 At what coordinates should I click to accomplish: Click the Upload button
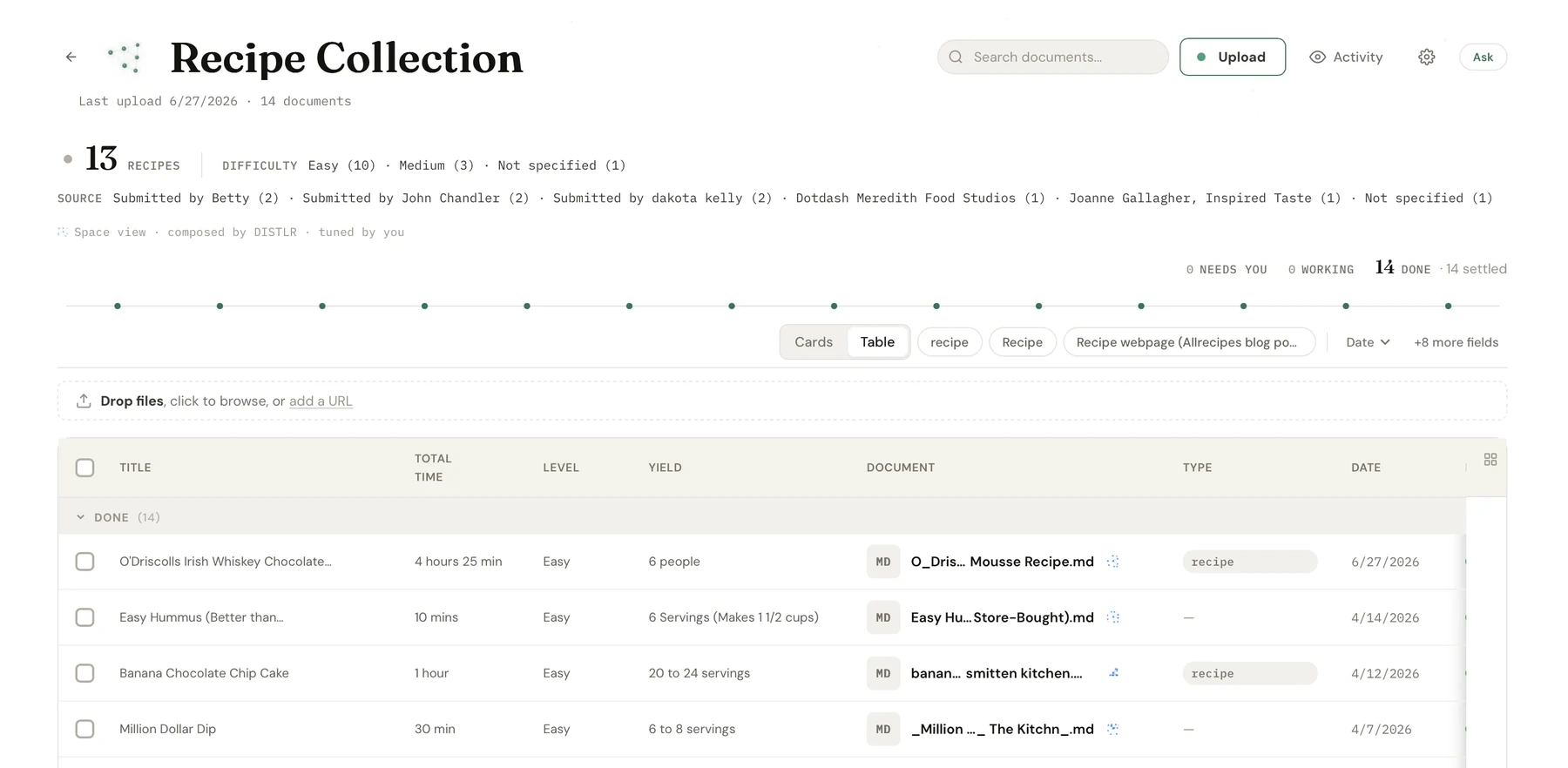pyautogui.click(x=1232, y=57)
